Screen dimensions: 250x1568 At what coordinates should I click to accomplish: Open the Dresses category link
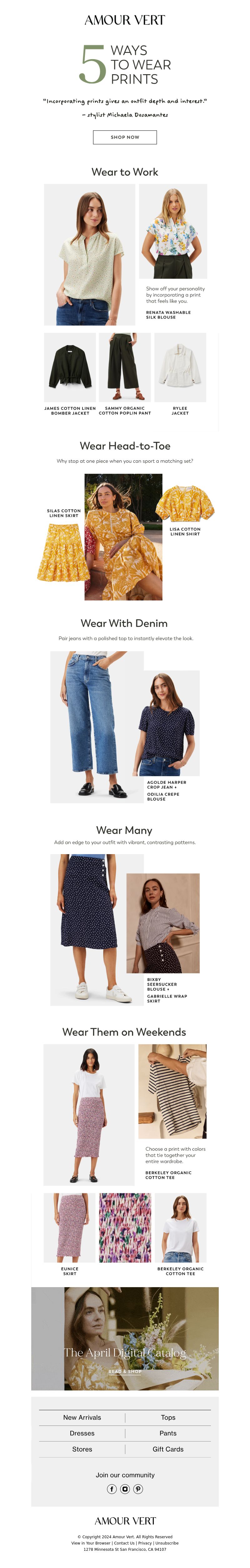(x=82, y=1433)
